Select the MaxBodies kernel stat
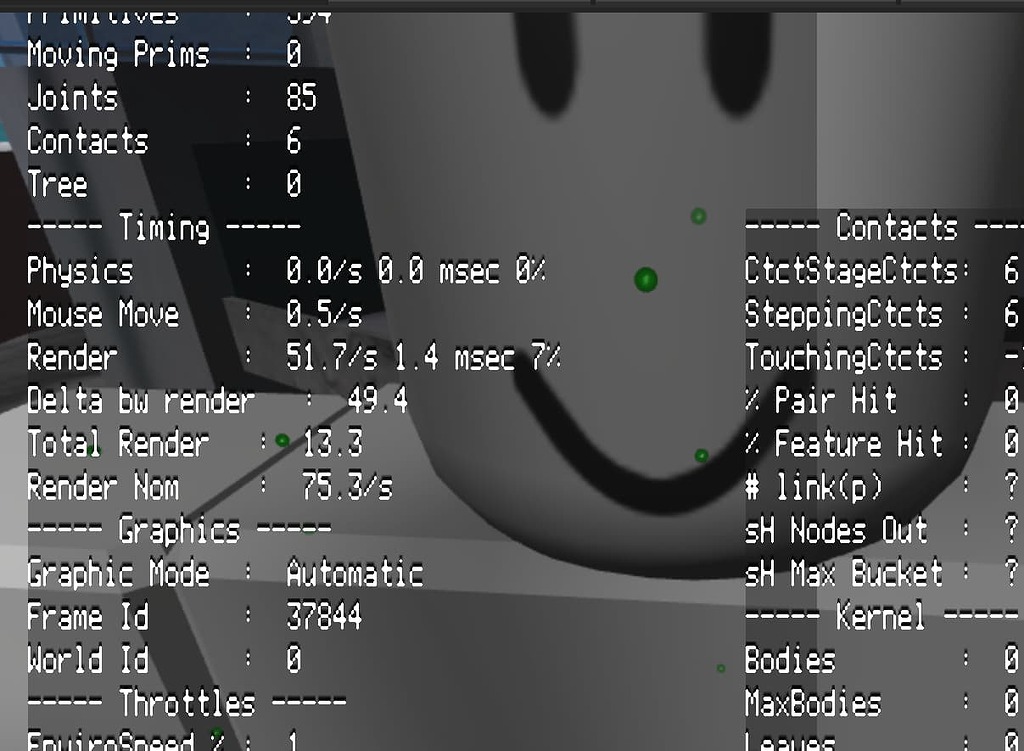The width and height of the screenshot is (1024, 751). click(x=870, y=703)
